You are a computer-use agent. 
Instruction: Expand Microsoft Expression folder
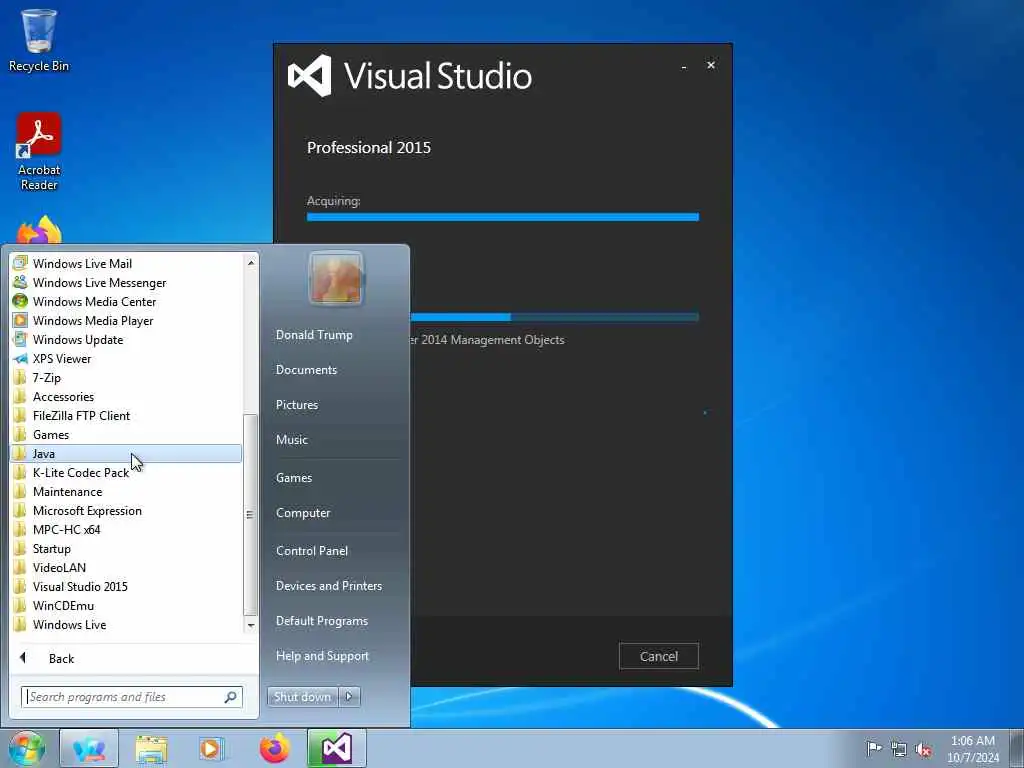click(126, 511)
